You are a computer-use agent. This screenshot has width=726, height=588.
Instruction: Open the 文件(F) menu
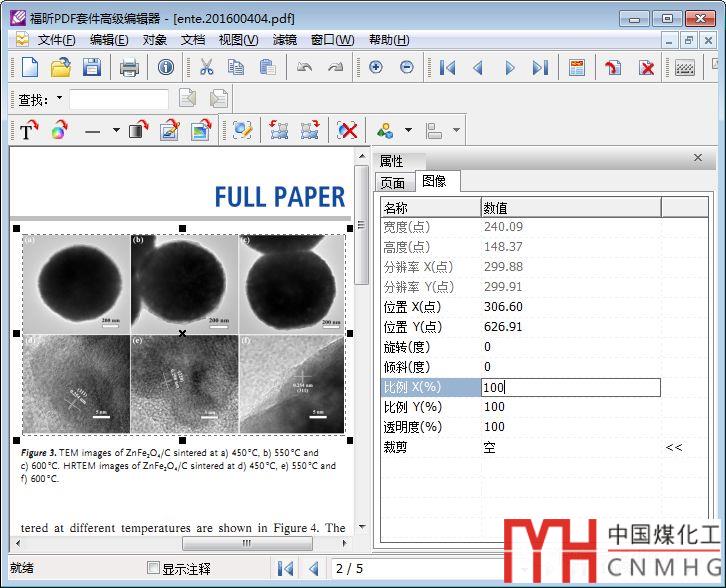click(56, 40)
